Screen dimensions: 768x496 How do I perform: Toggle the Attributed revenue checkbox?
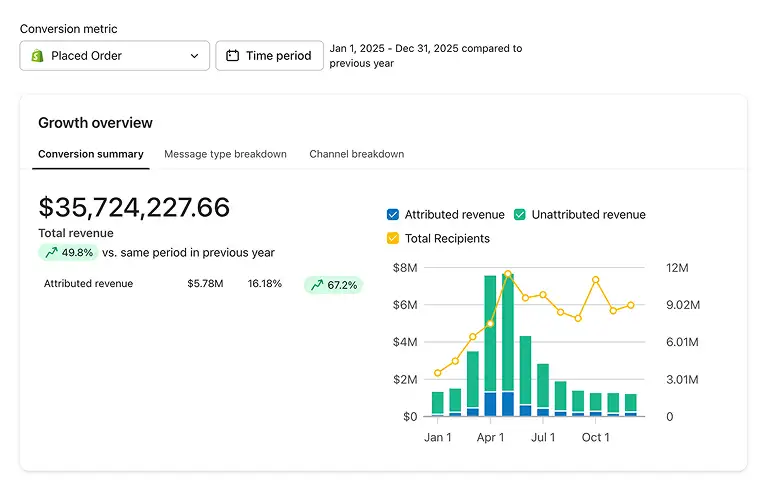coord(393,214)
